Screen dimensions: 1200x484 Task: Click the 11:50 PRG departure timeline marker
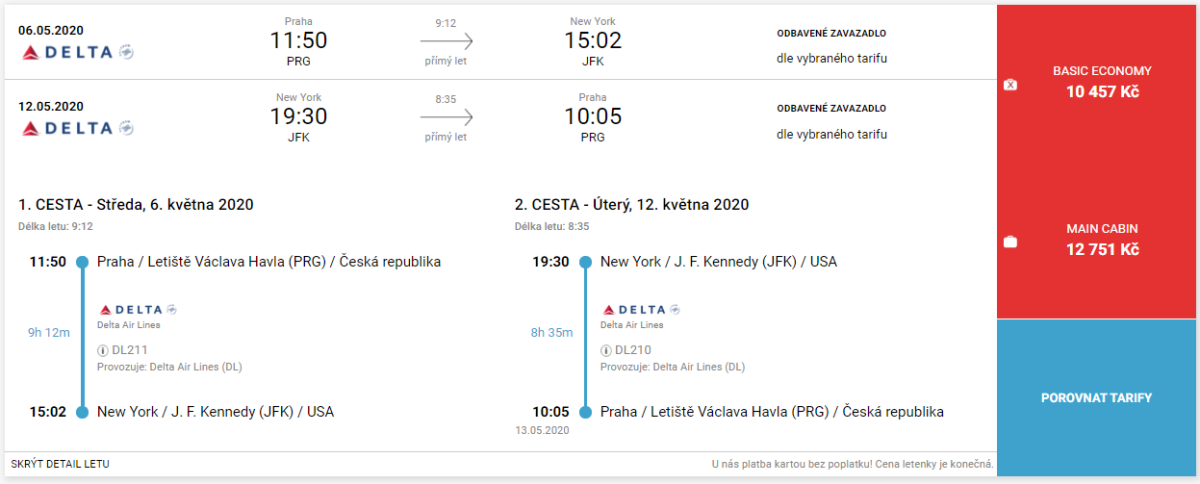[x=82, y=263]
